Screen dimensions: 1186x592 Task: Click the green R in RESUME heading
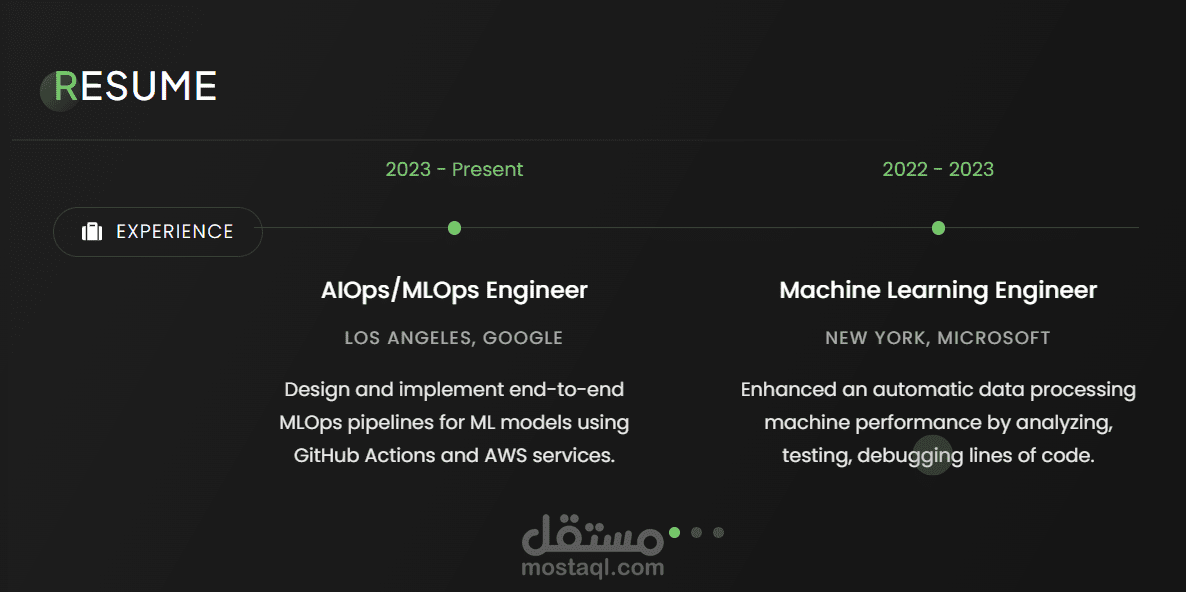pos(66,86)
